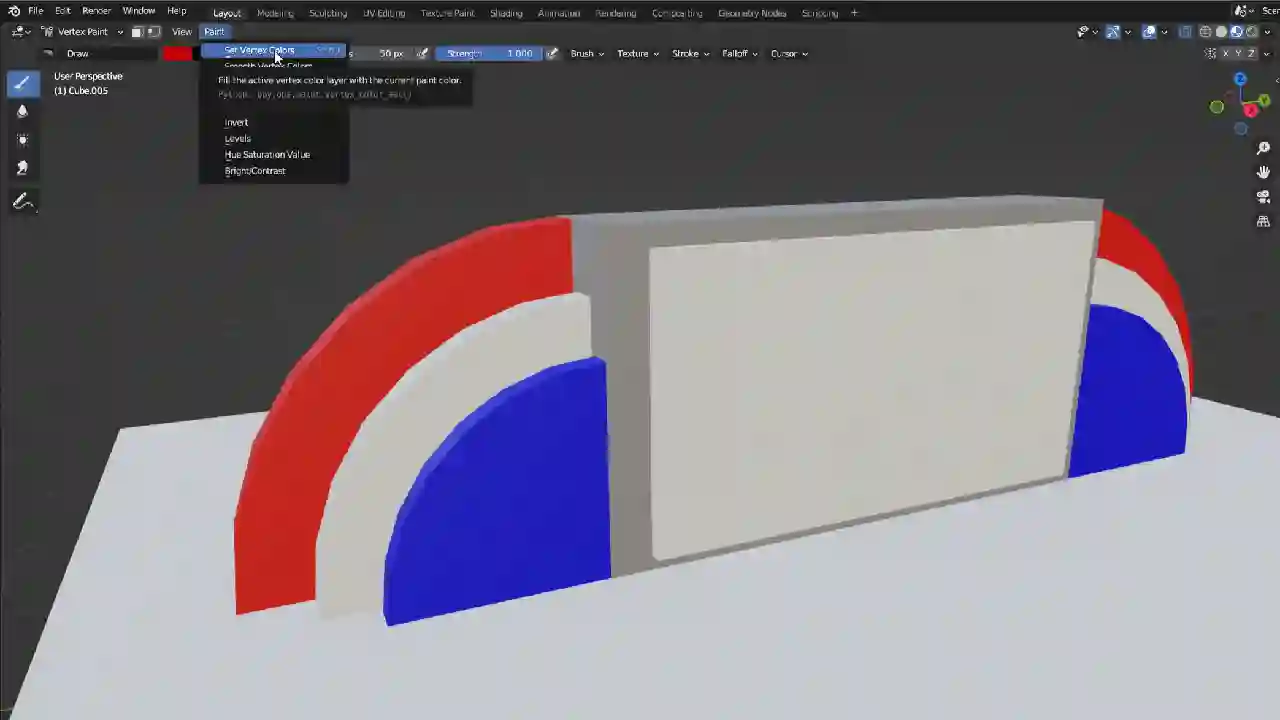Viewport: 1280px width, 720px height.
Task: Click Hue Saturation Value menu entry
Action: [x=267, y=154]
